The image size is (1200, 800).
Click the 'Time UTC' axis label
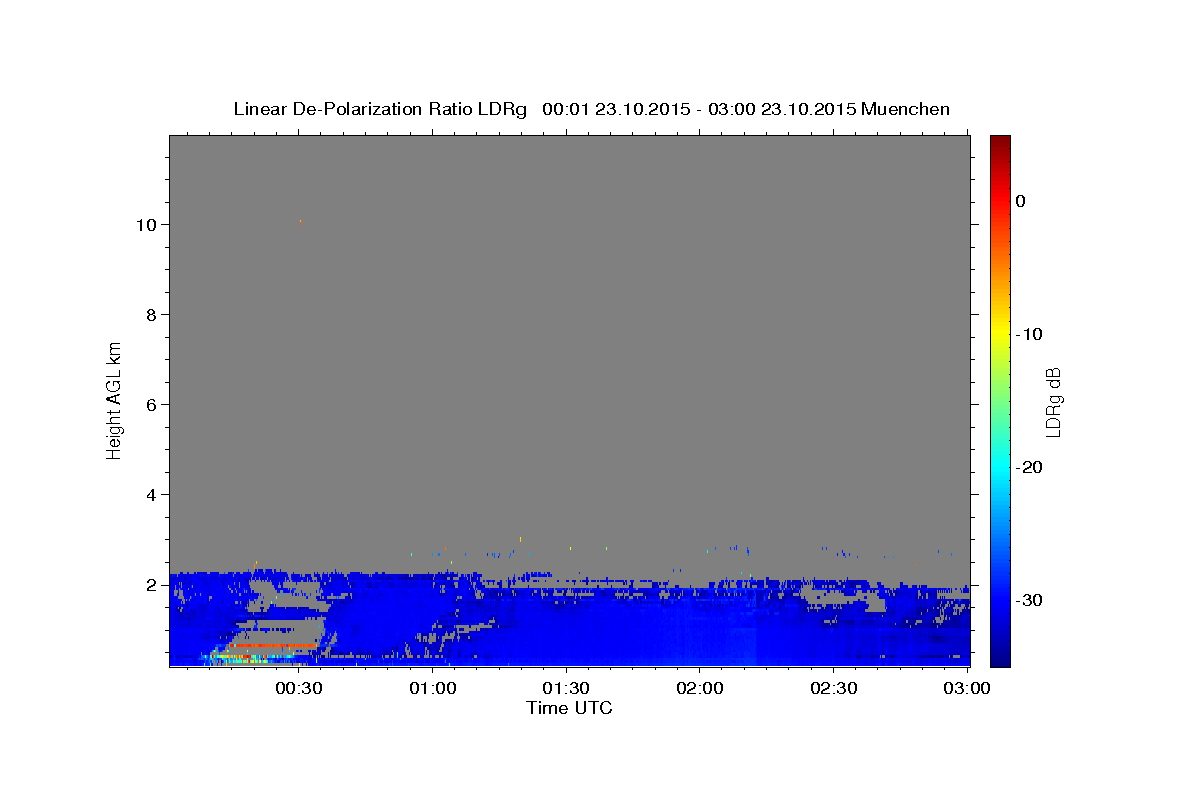(569, 708)
